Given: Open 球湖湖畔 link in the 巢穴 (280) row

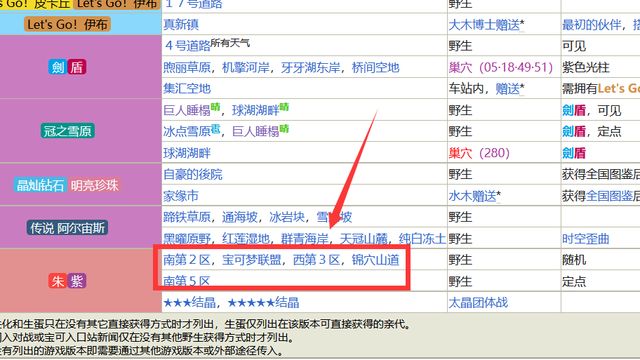Looking at the screenshot, I should pyautogui.click(x=187, y=153).
